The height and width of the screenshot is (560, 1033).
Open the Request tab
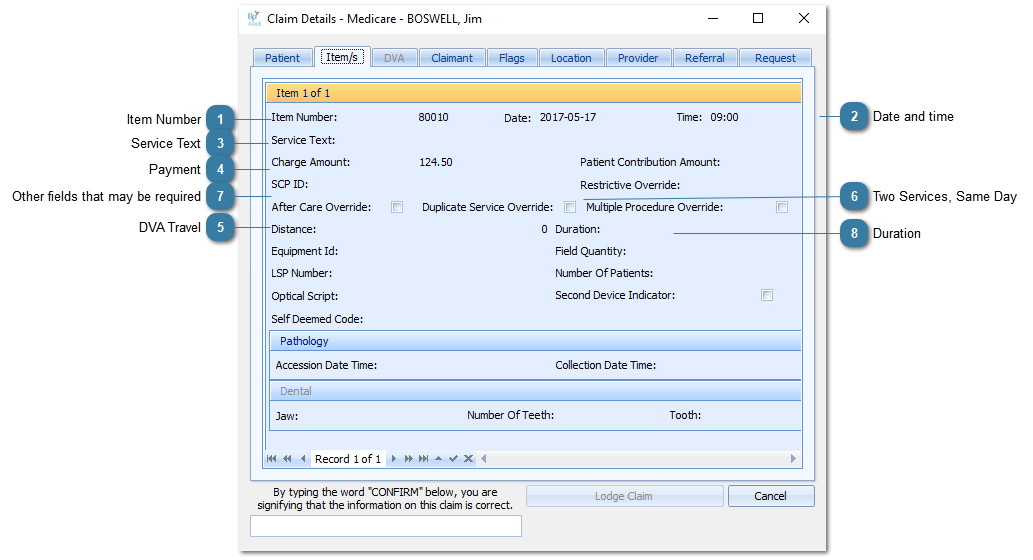(775, 58)
